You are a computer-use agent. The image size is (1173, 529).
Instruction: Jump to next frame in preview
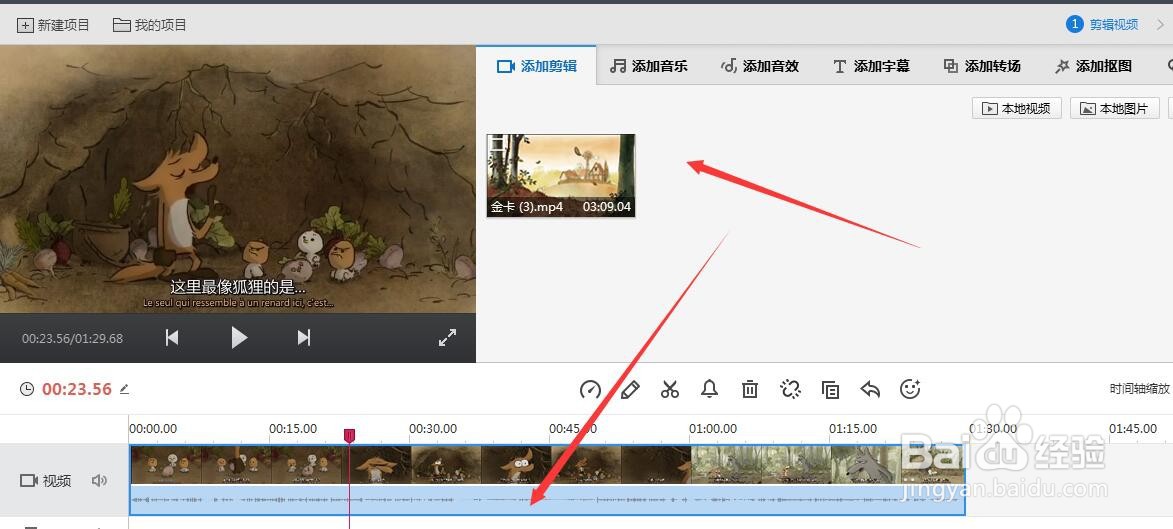[304, 338]
